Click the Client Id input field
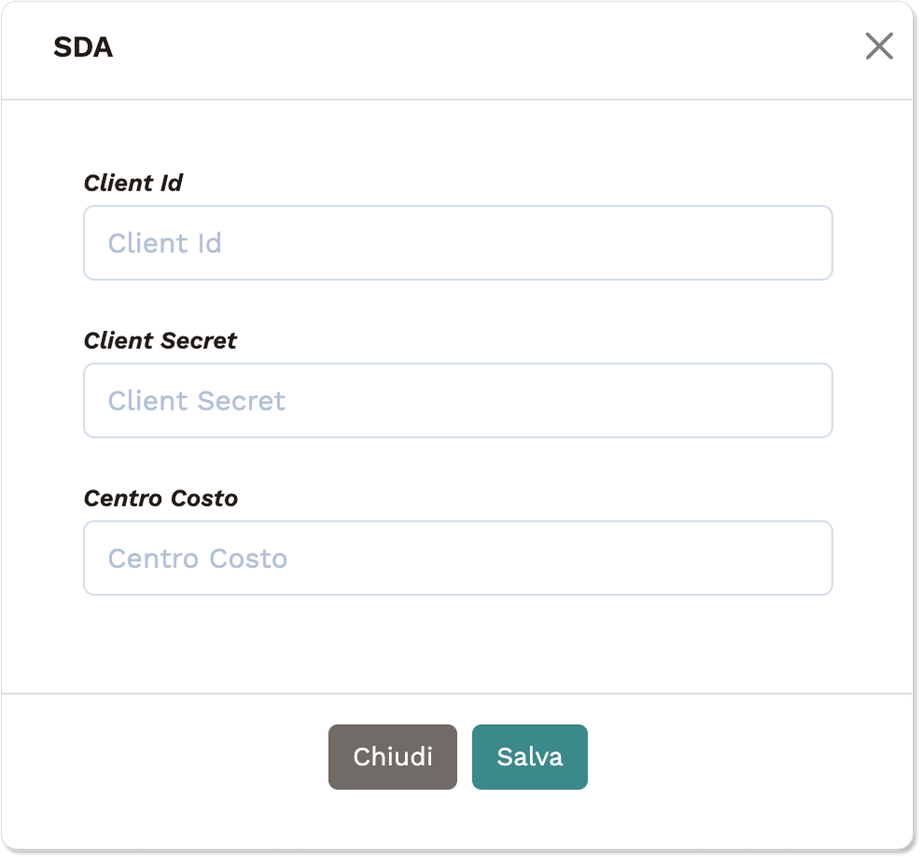This screenshot has width=920, height=857. [x=457, y=243]
